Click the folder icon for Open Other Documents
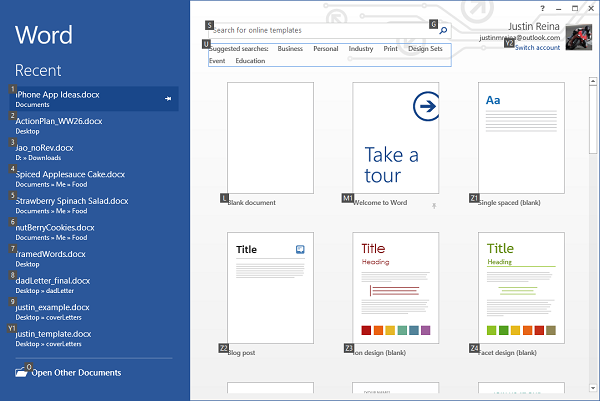The width and height of the screenshot is (600, 401). [22, 373]
